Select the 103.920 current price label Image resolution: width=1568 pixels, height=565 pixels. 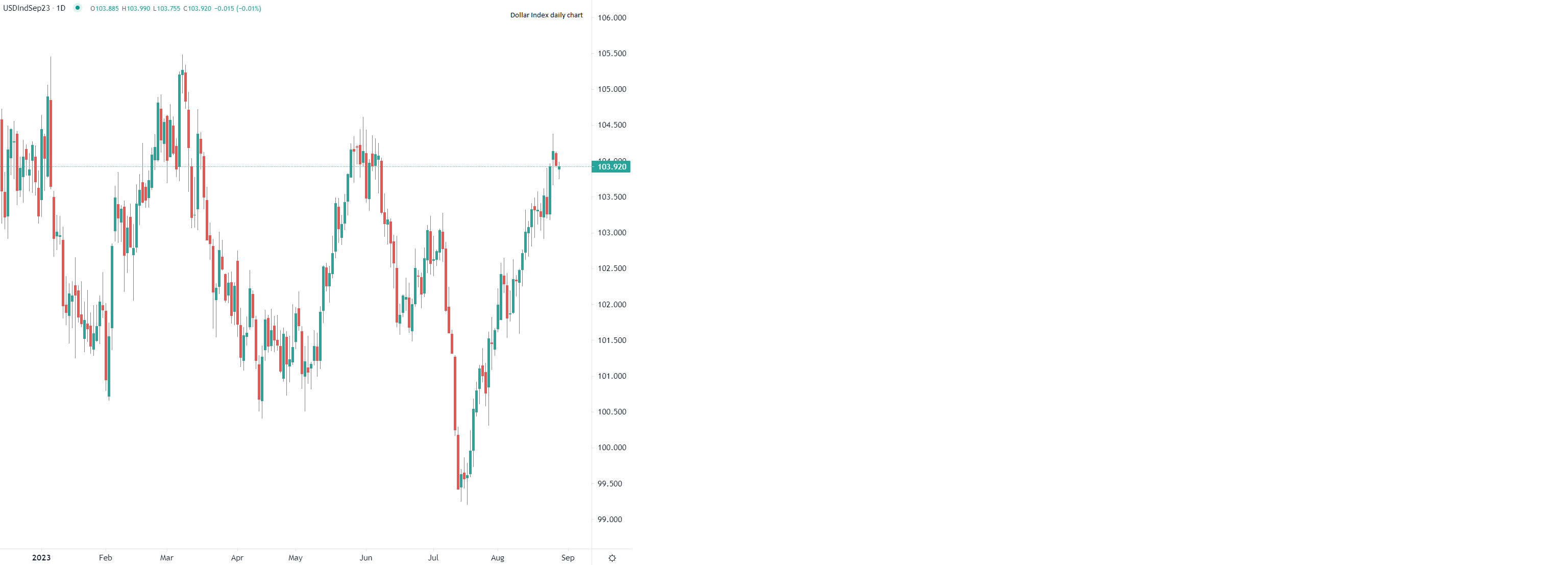tap(611, 167)
